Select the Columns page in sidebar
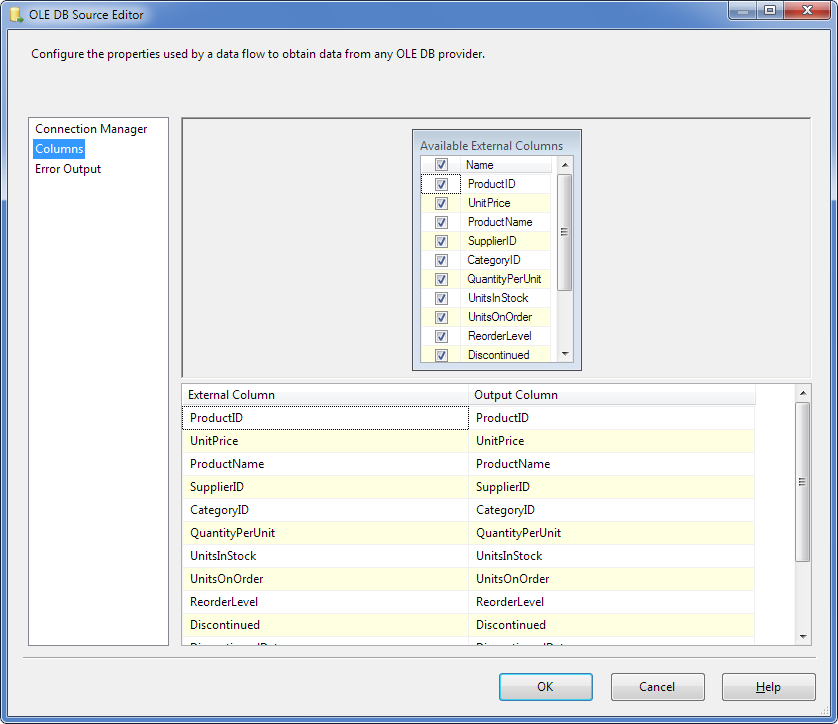Screen dimensions: 838x724 59,149
